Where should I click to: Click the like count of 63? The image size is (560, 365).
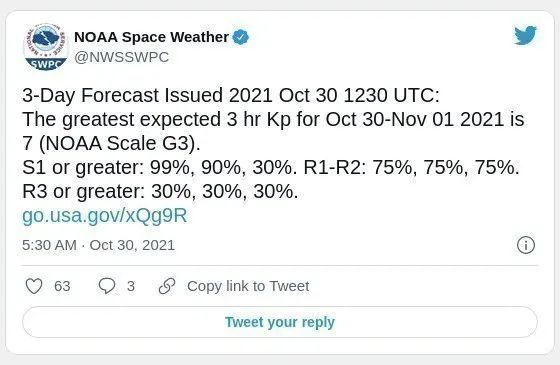pos(62,286)
